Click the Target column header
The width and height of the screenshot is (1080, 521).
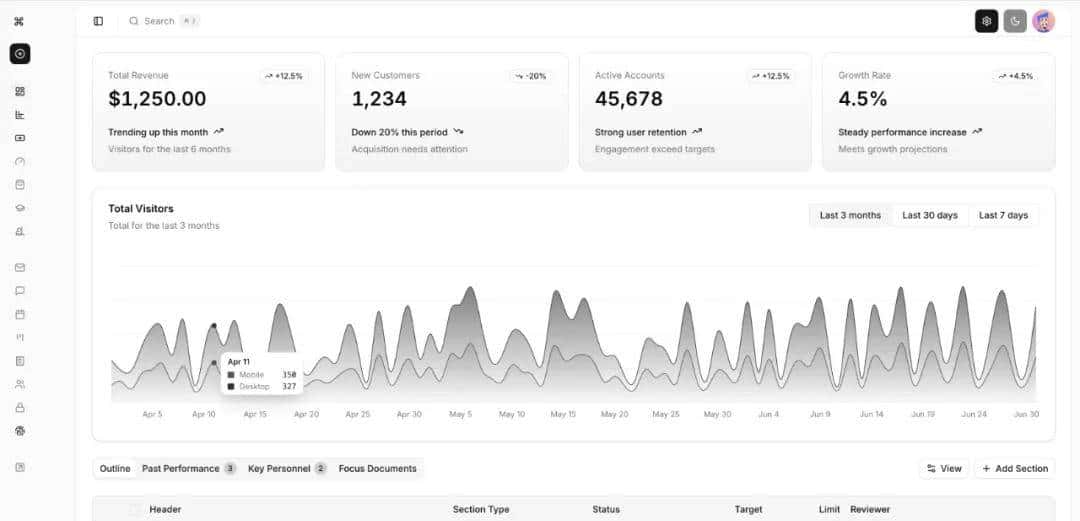748,510
